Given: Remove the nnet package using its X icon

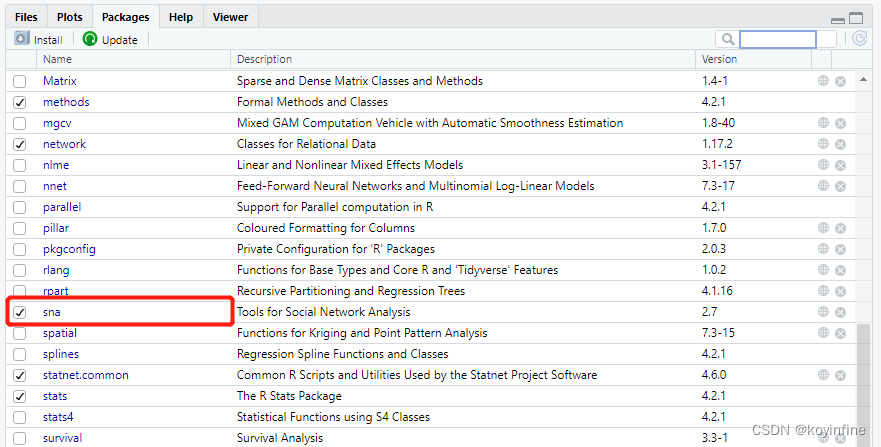Looking at the screenshot, I should 841,187.
